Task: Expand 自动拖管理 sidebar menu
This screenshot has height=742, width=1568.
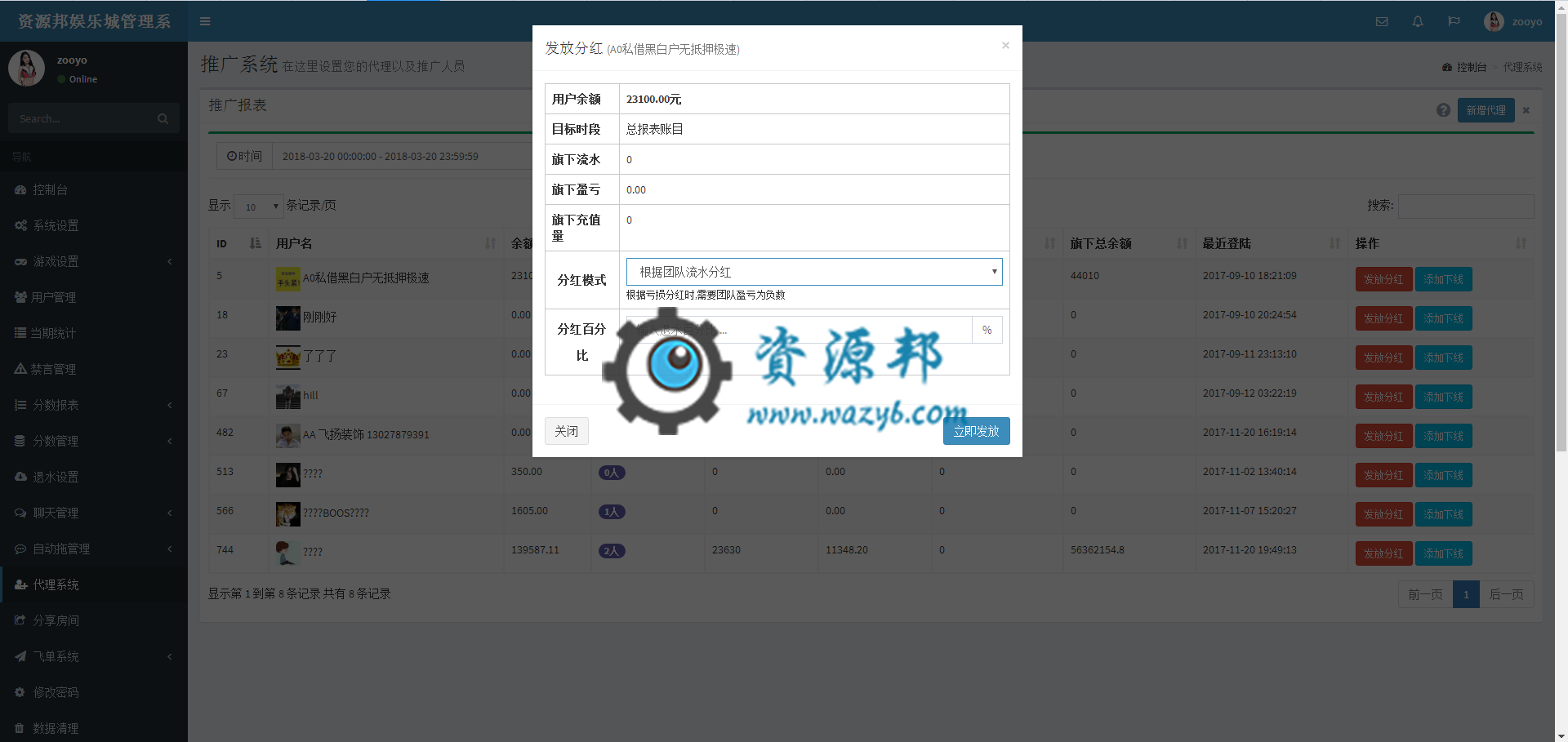Action: pos(94,549)
